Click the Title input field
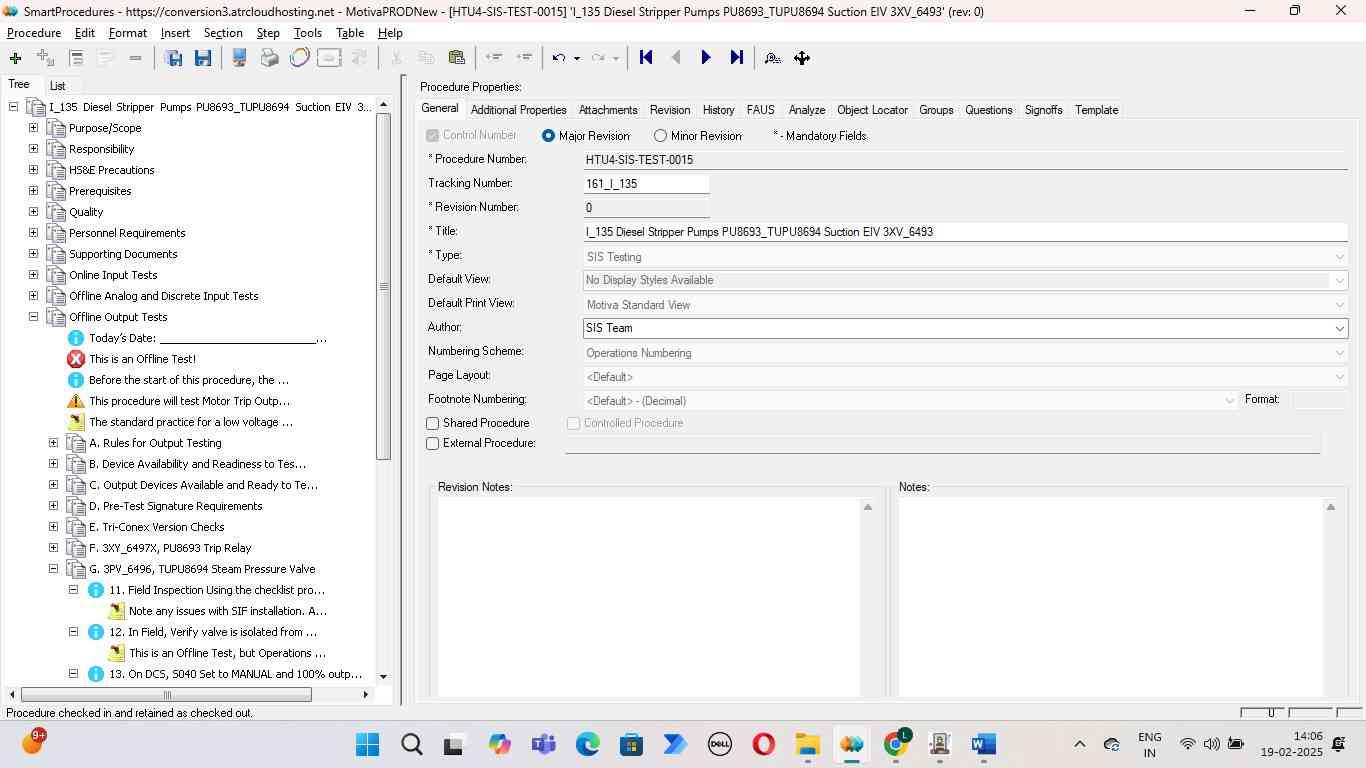 click(x=965, y=232)
